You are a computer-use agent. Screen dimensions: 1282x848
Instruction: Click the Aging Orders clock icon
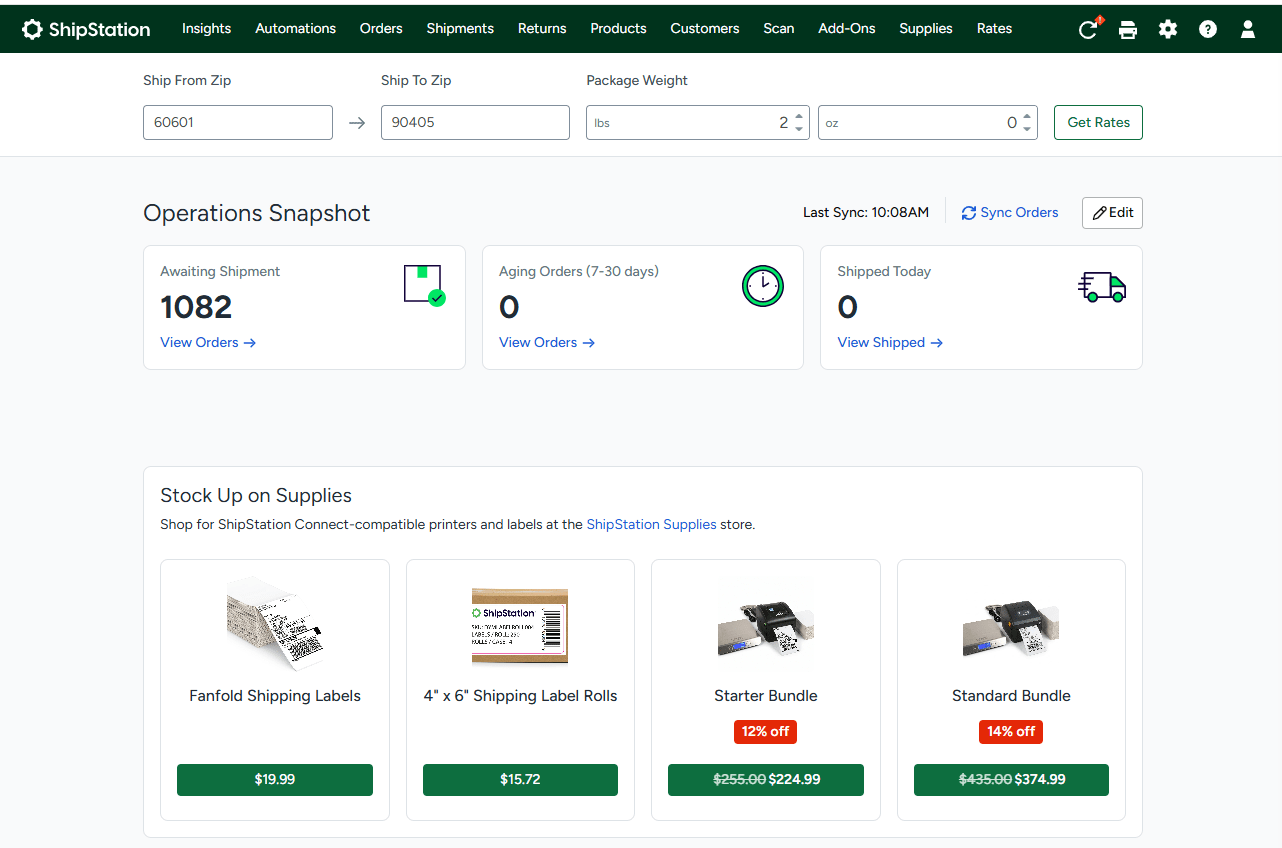tap(763, 285)
